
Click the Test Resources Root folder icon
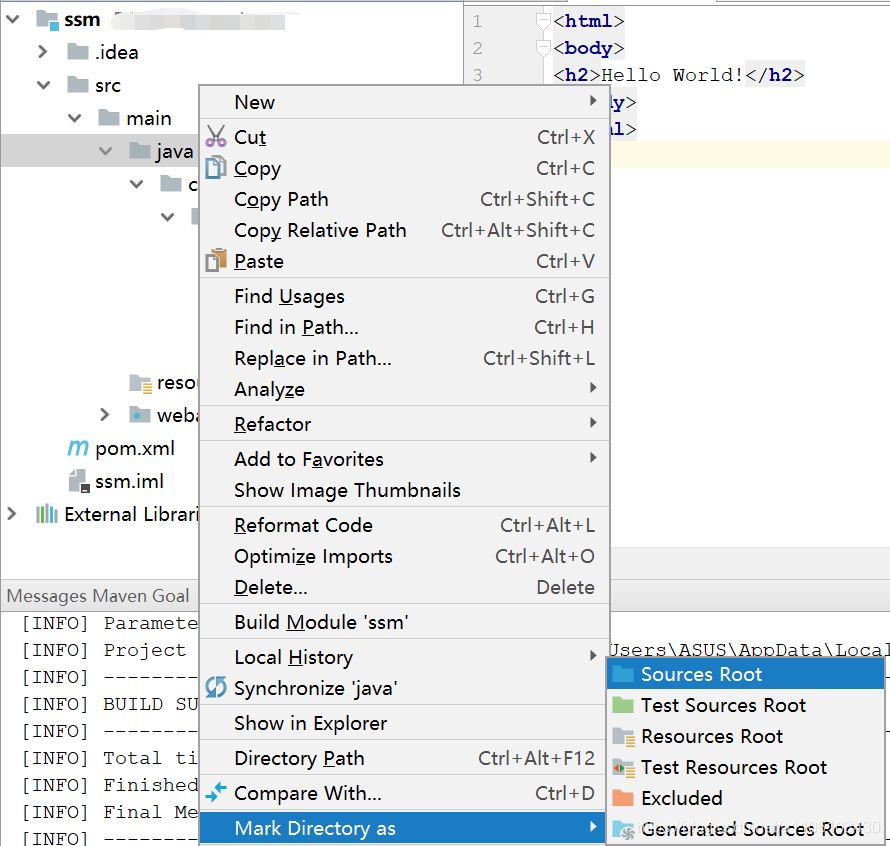pos(623,768)
